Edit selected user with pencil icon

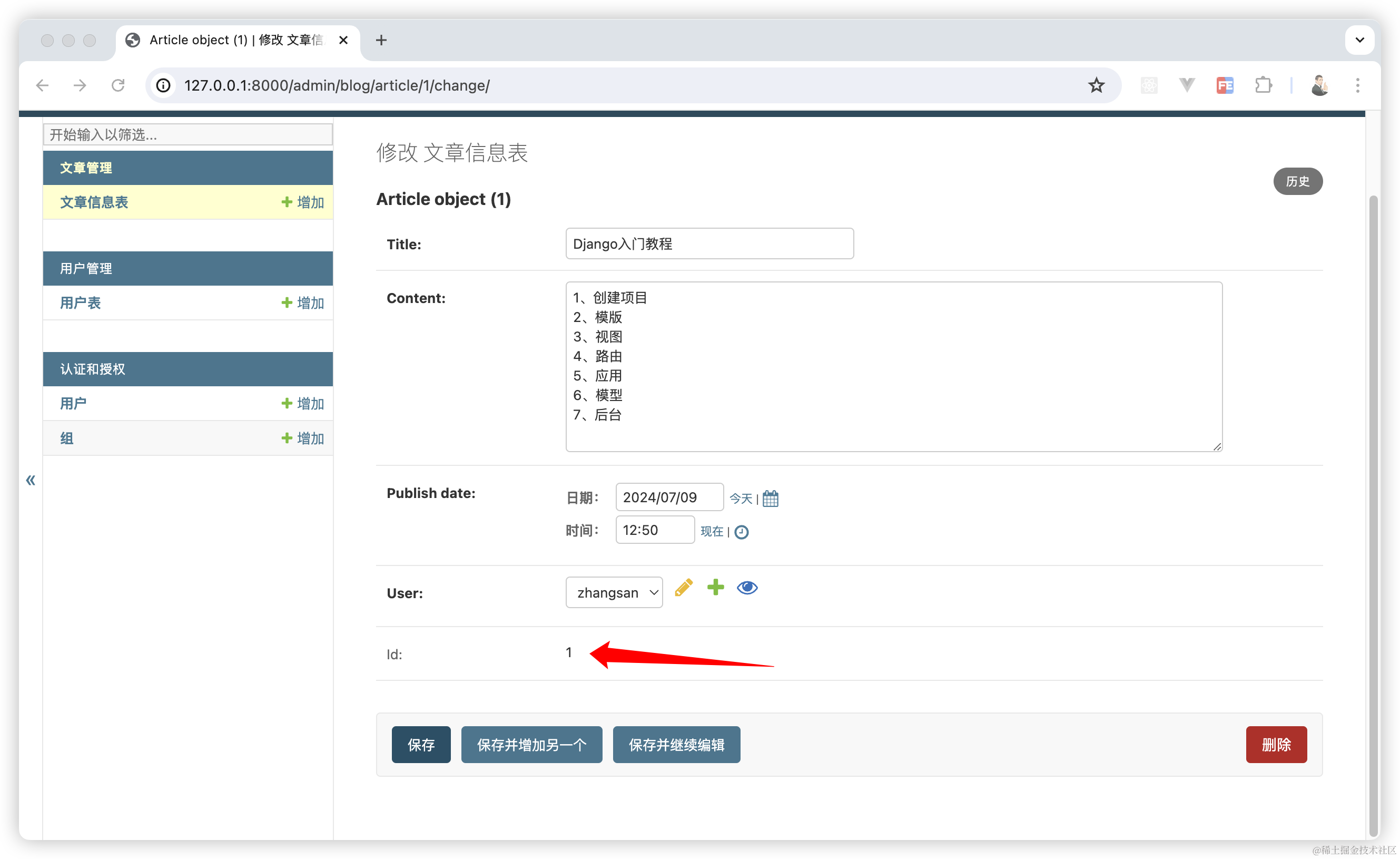click(x=684, y=587)
